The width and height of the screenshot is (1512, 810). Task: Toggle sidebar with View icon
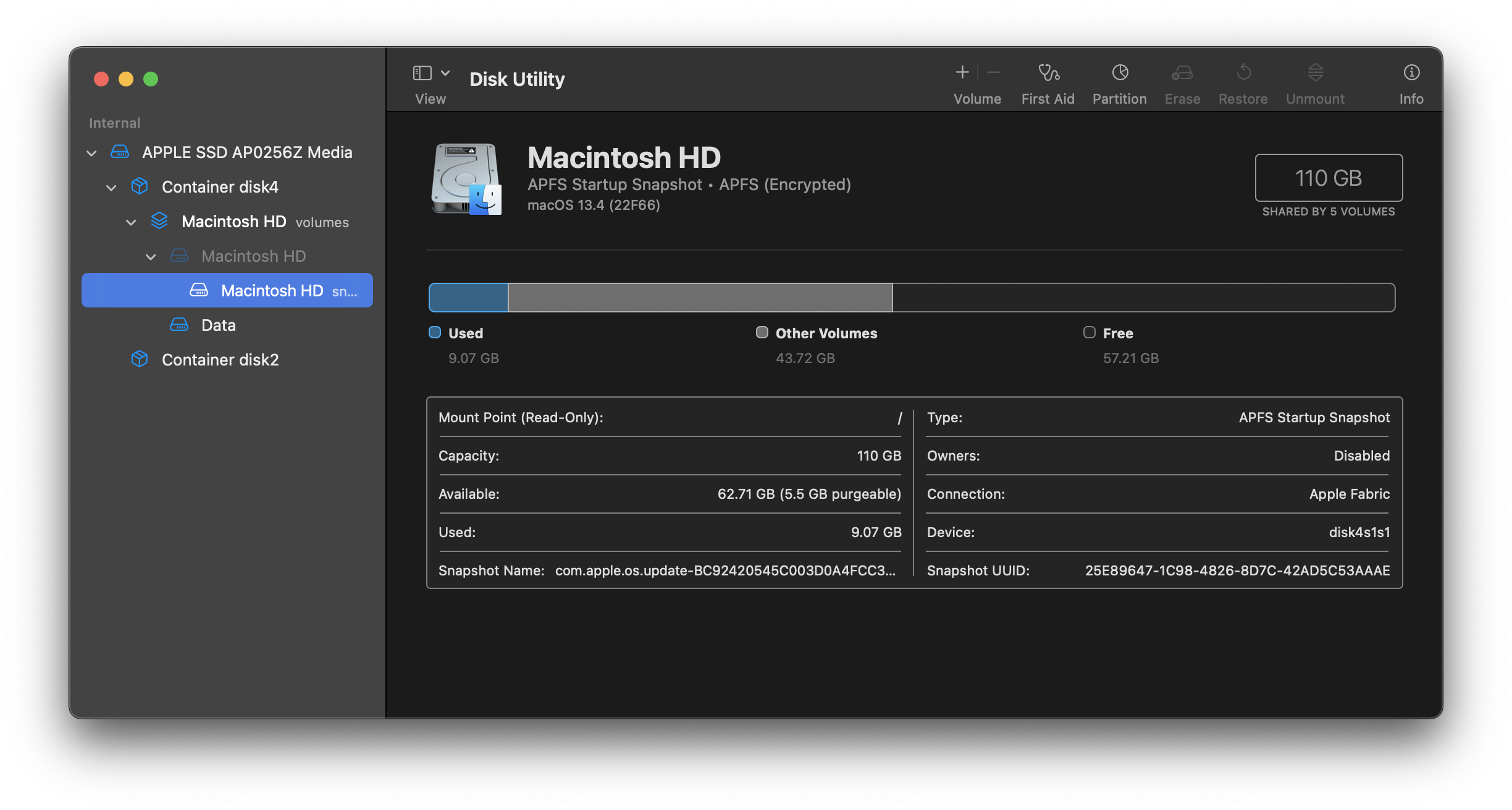click(422, 73)
